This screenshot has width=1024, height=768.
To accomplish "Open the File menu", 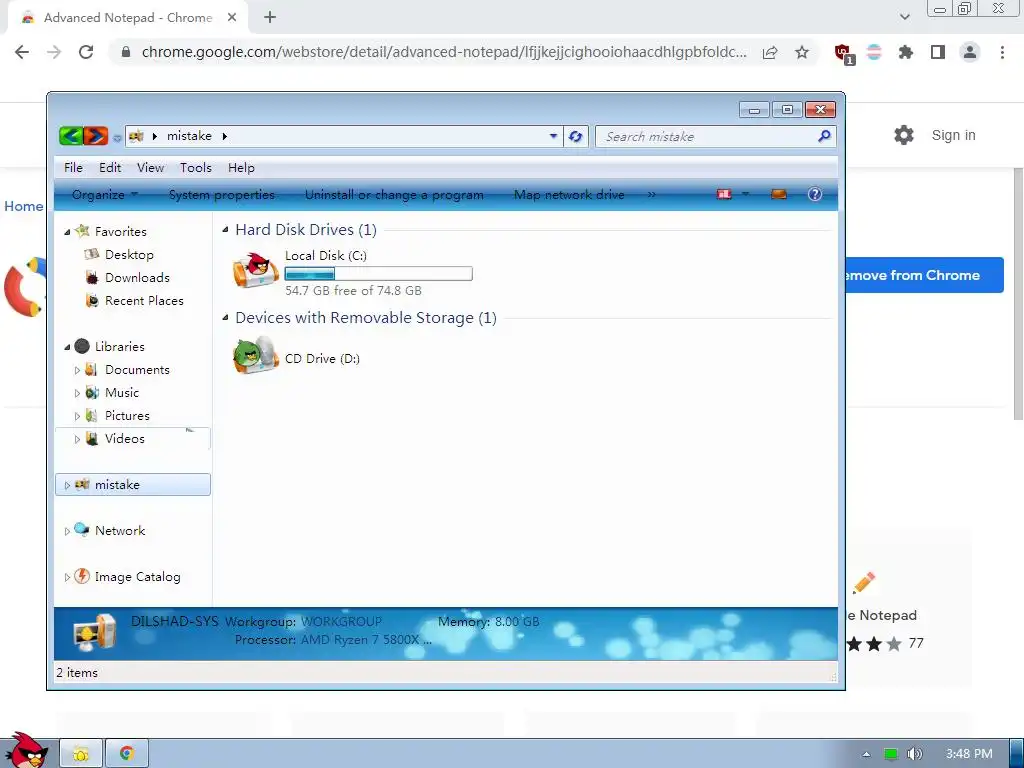I will [x=73, y=168].
